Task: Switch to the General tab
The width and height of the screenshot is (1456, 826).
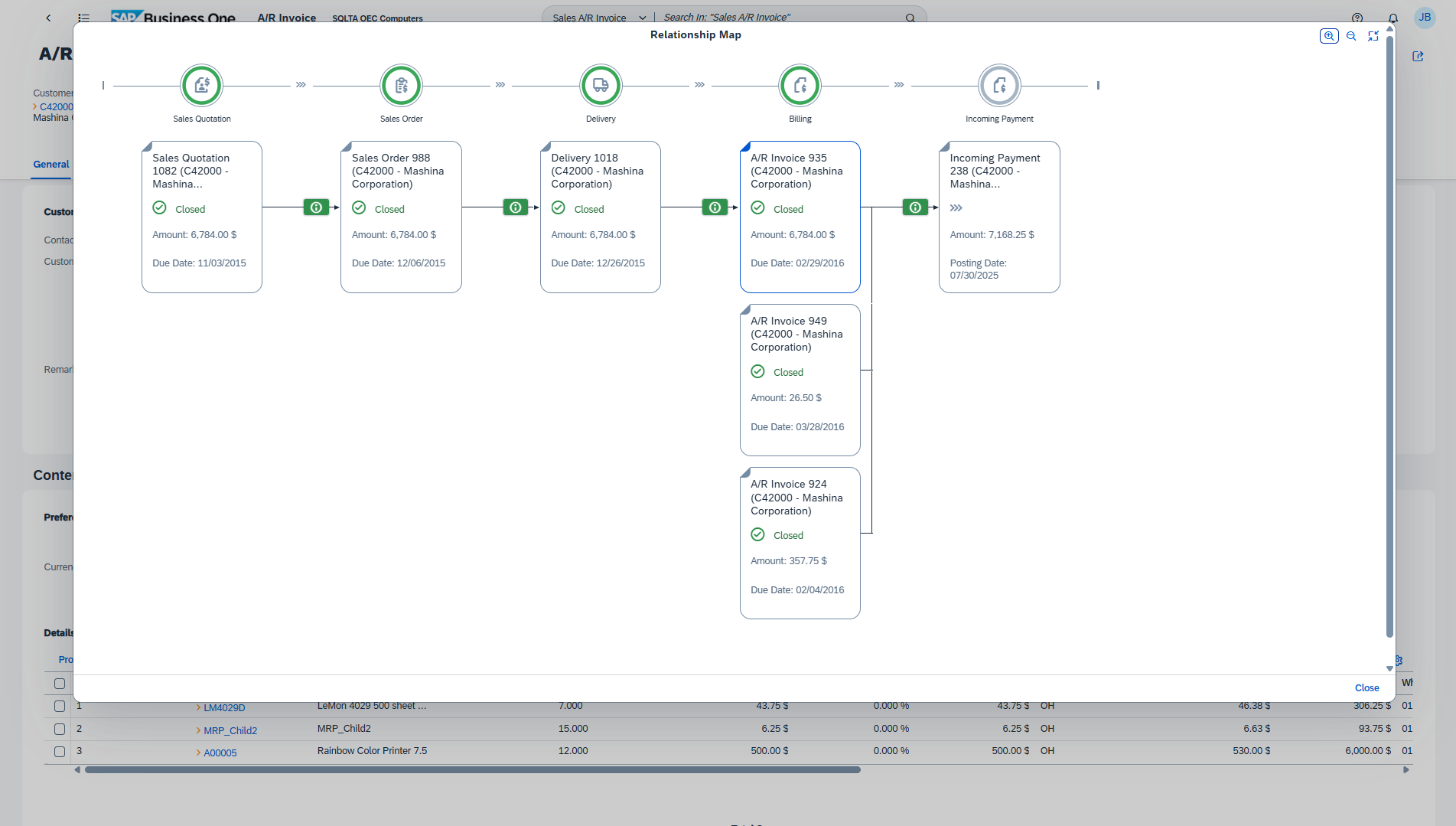Action: 51,165
